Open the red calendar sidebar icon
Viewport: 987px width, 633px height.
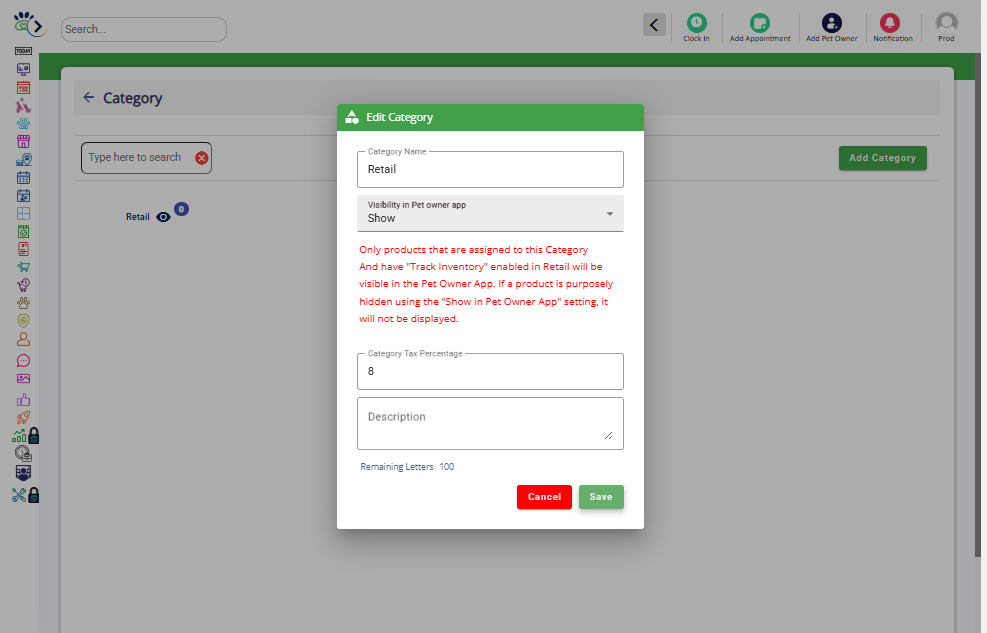23,87
